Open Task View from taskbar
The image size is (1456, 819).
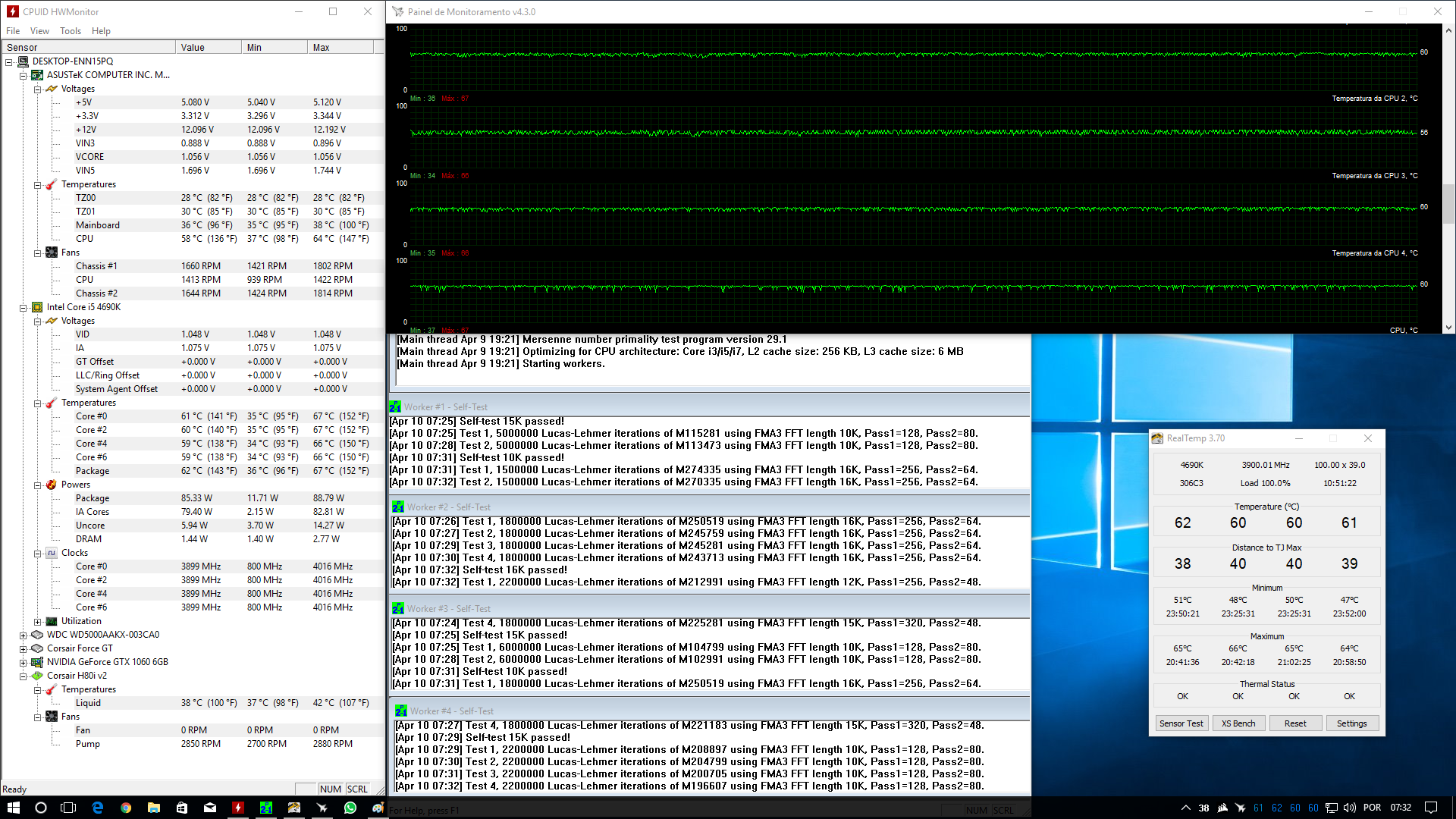(x=69, y=808)
